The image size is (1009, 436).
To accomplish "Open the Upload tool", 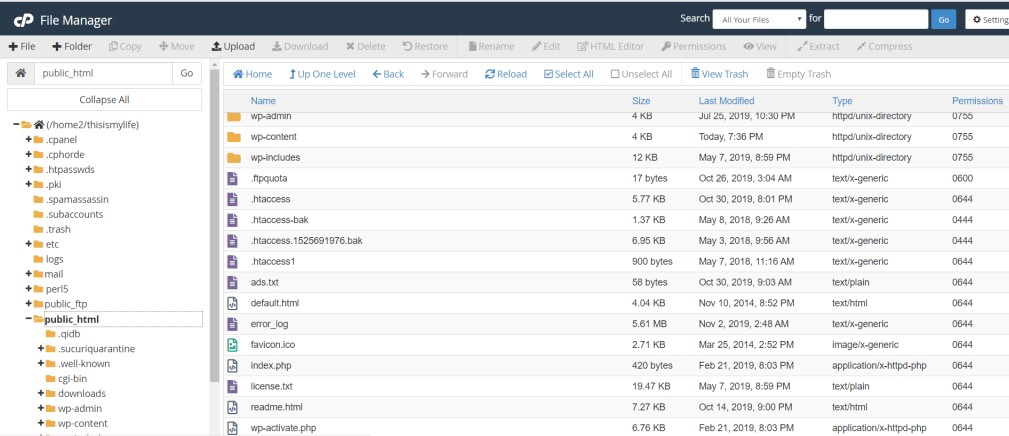I will tap(234, 46).
